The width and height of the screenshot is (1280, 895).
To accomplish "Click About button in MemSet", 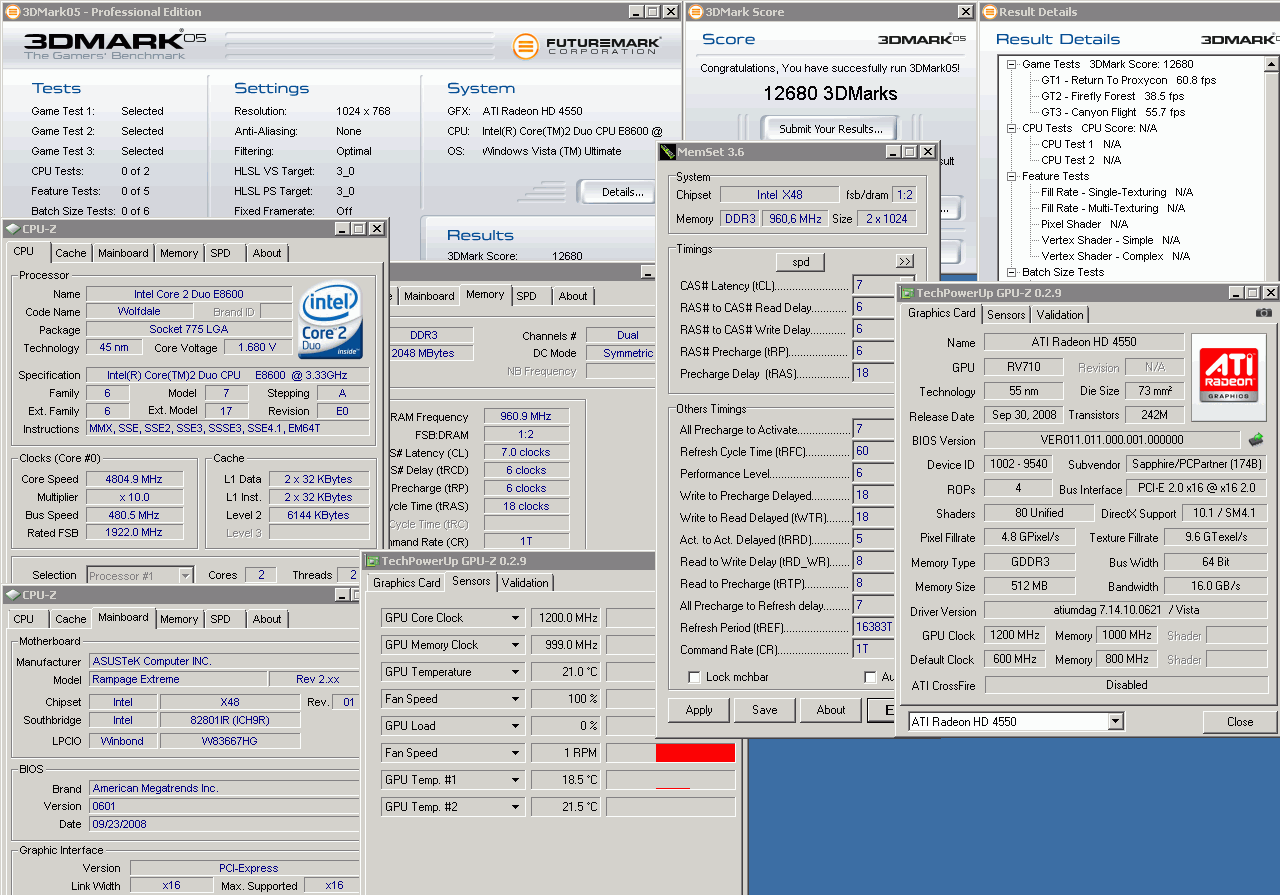I will [x=831, y=710].
